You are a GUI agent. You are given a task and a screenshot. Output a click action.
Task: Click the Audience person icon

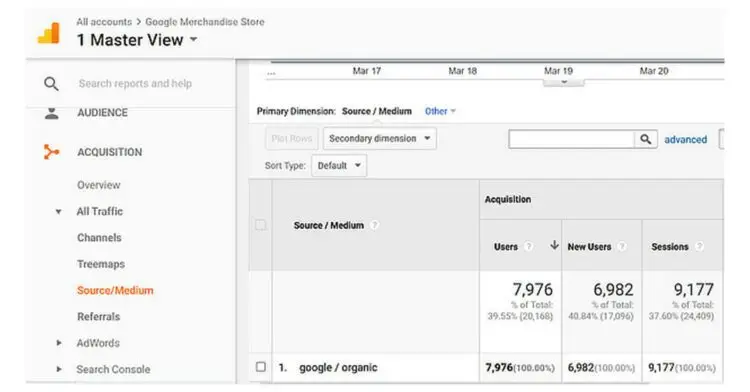[x=51, y=113]
